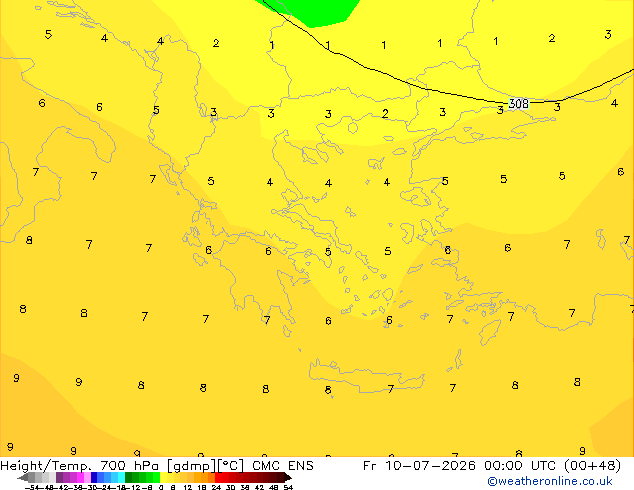The width and height of the screenshot is (634, 490).
Task: Click the '(00+48)' forecast hour label
Action: pos(592,466)
